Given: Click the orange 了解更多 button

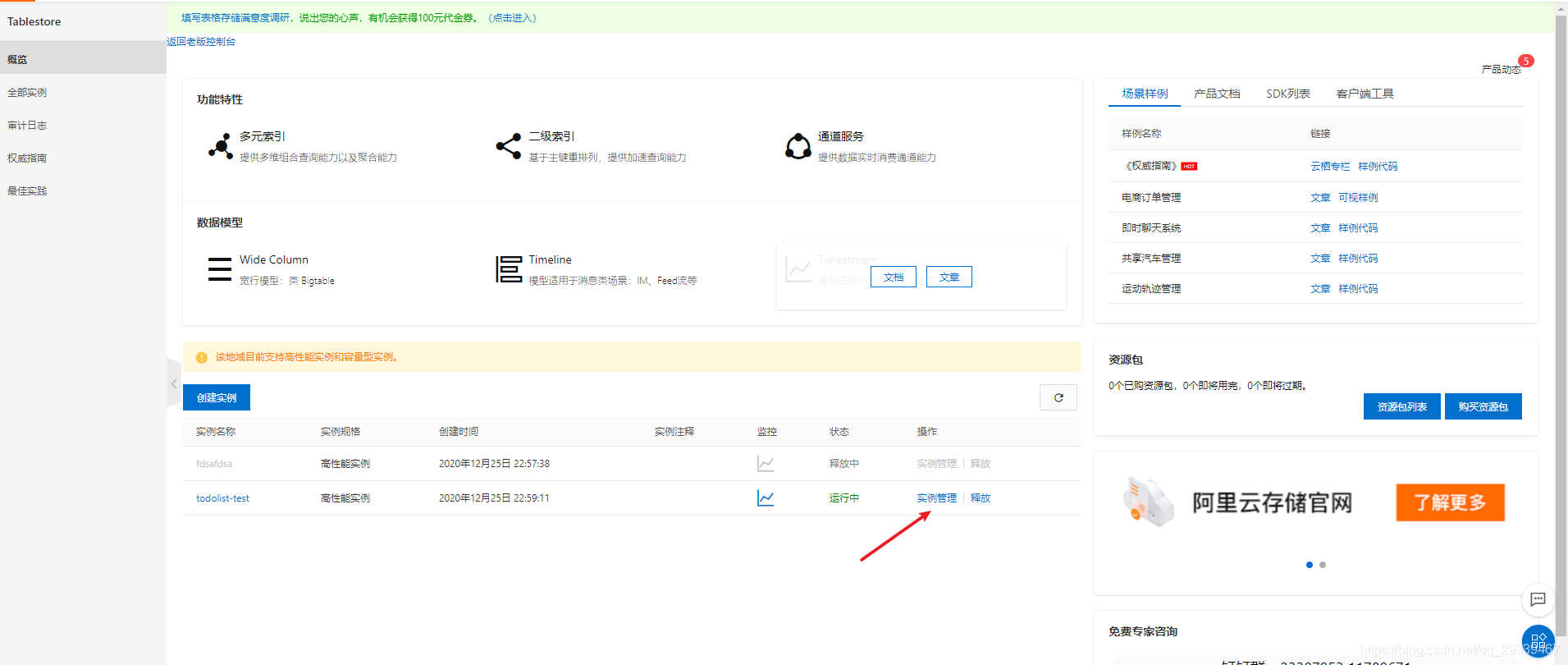Looking at the screenshot, I should 1450,502.
